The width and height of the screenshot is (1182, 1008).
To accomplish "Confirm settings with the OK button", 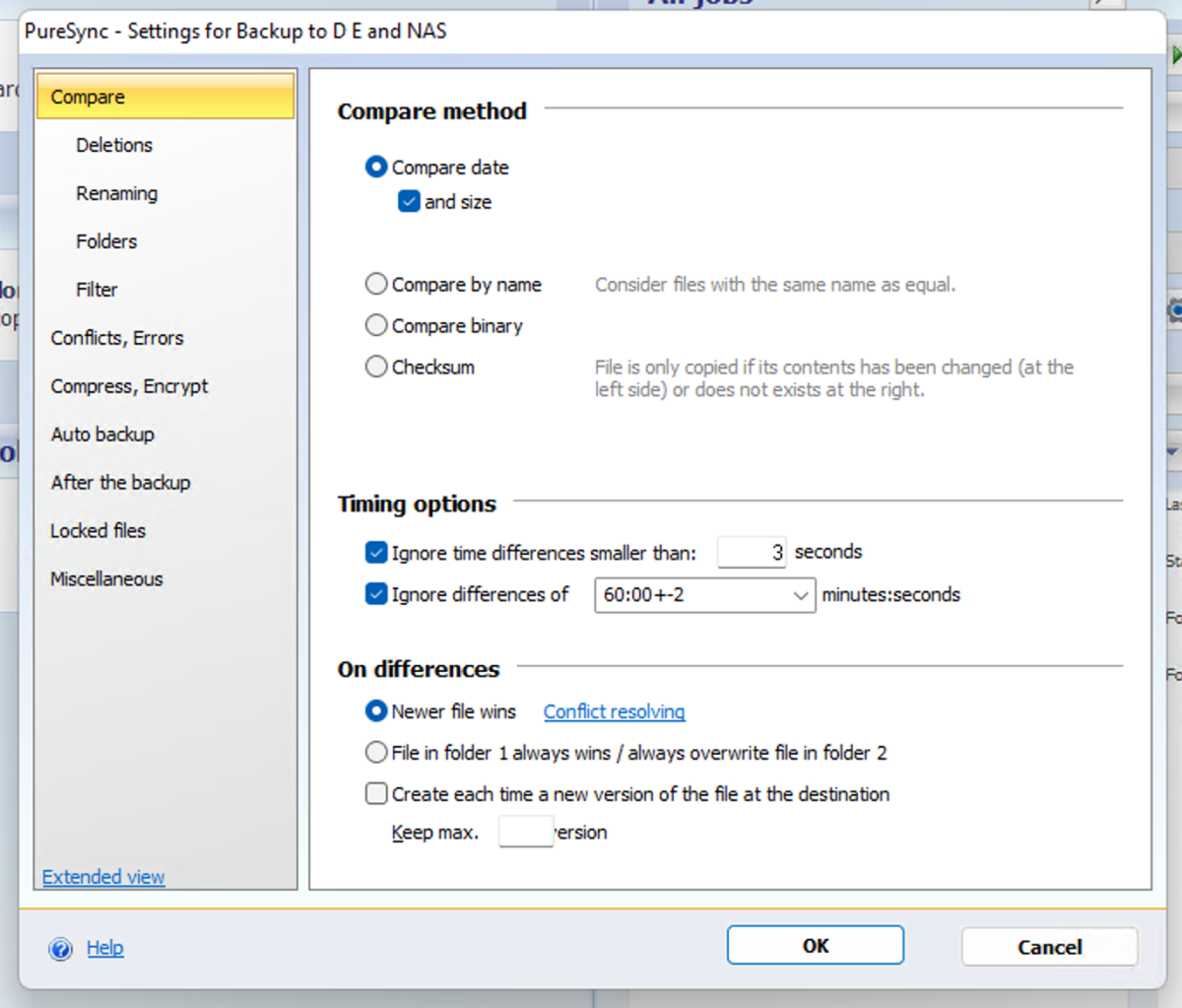I will [x=816, y=946].
